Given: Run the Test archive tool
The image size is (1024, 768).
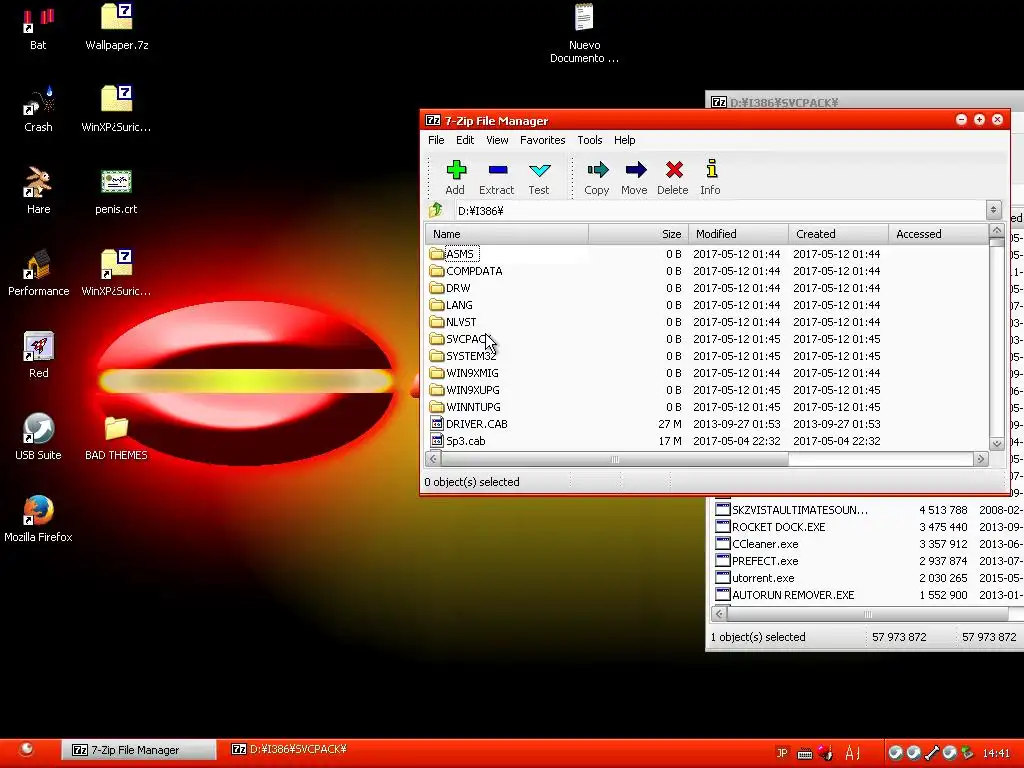Looking at the screenshot, I should (x=539, y=177).
